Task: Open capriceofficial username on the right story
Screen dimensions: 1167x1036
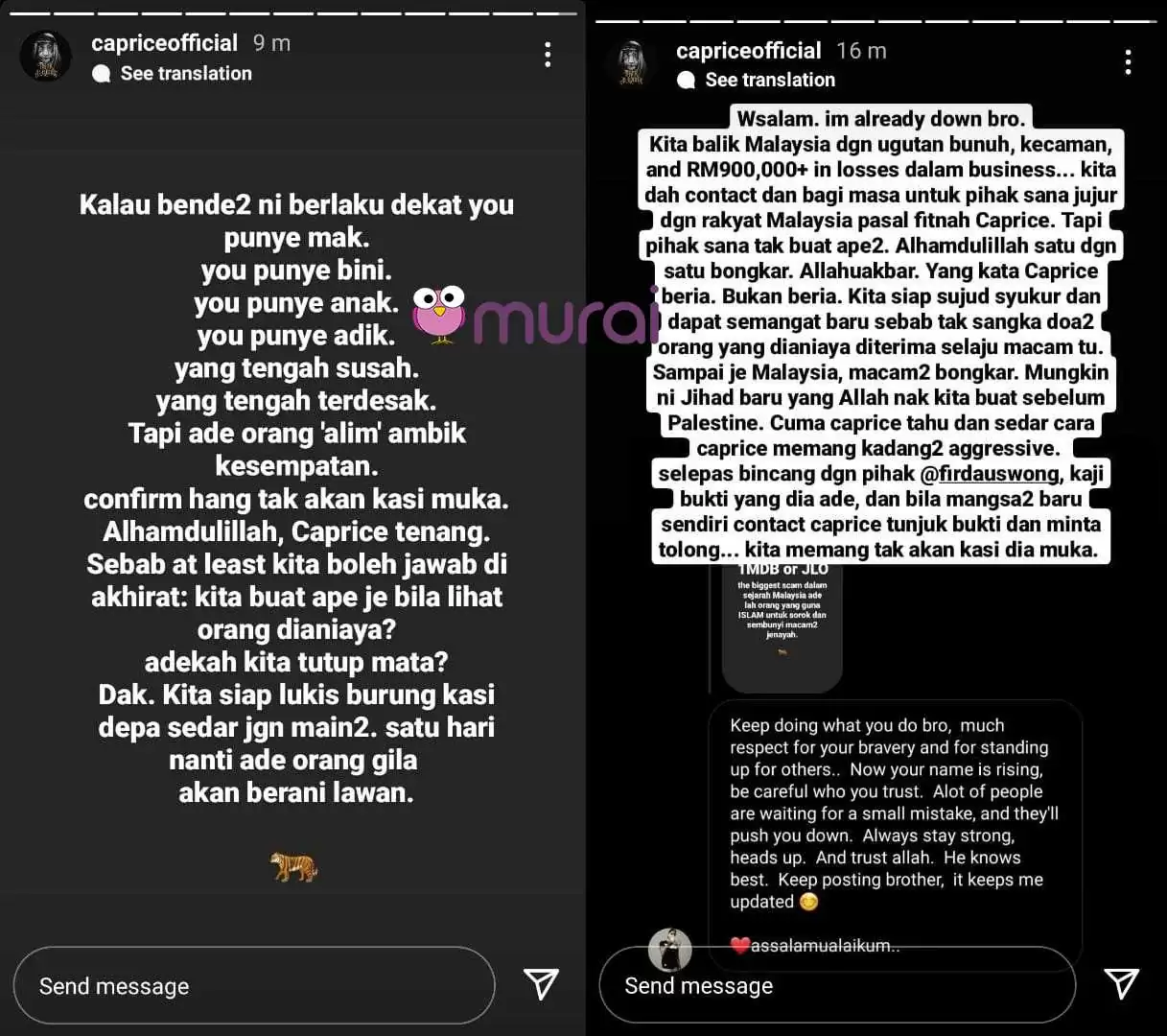Action: (x=748, y=51)
